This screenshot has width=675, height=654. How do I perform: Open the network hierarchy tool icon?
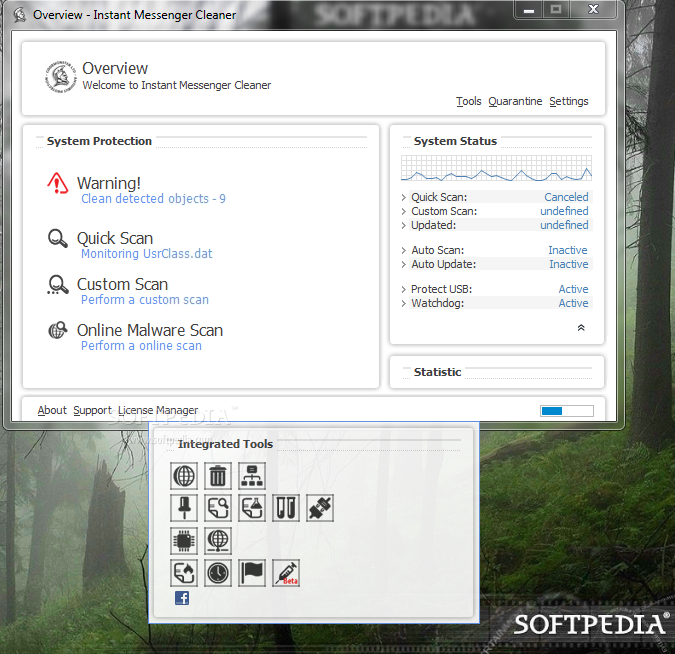[x=252, y=476]
